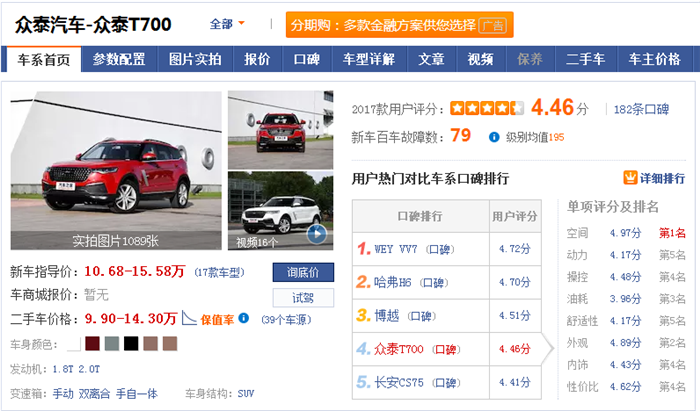This screenshot has height=411, width=700.
Task: Click the 分期购 orange ad banner
Action: click(x=400, y=25)
